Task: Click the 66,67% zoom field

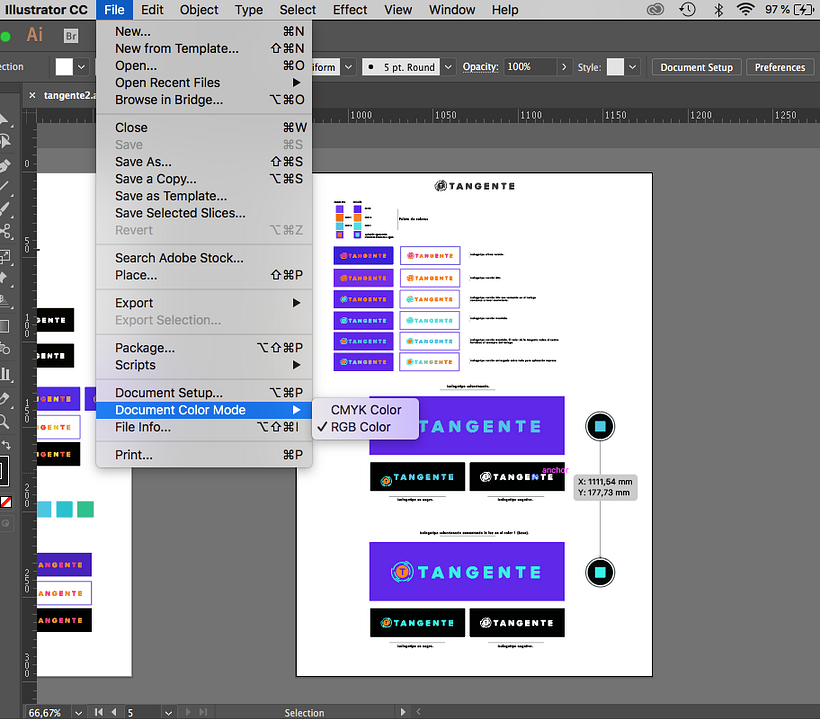Action: [x=48, y=712]
